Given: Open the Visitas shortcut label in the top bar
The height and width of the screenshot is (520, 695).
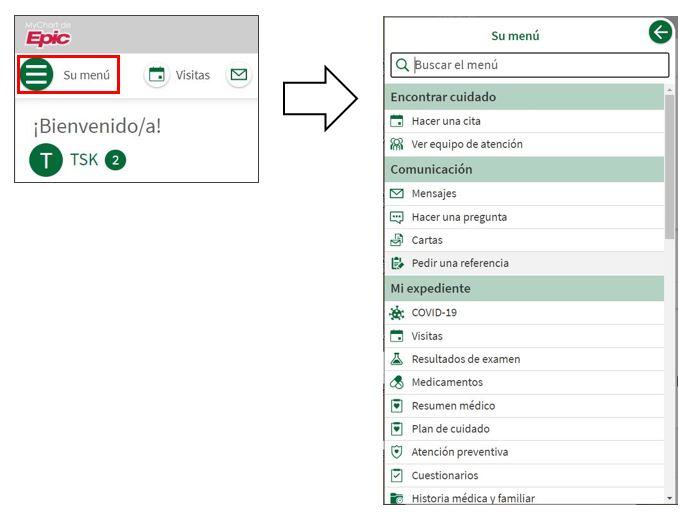Looking at the screenshot, I should coord(192,75).
